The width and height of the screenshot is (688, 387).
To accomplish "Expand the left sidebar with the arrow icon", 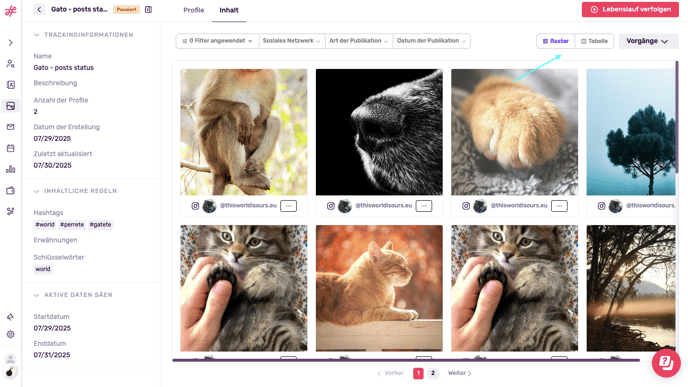I will click(11, 43).
